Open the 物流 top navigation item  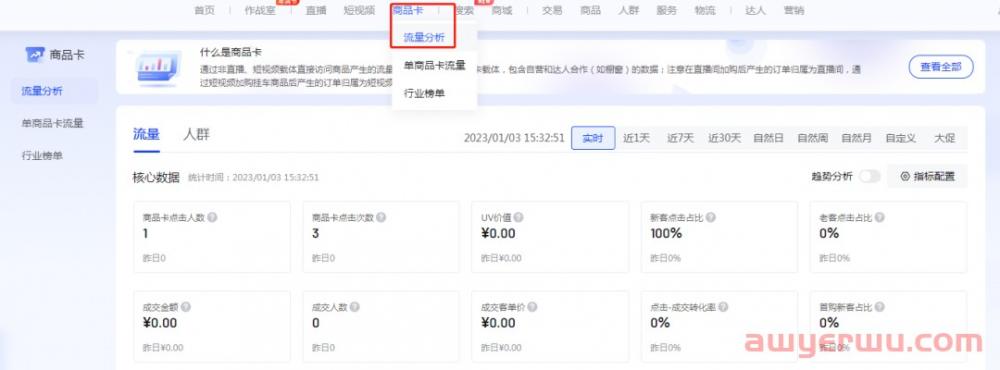pyautogui.click(x=705, y=10)
